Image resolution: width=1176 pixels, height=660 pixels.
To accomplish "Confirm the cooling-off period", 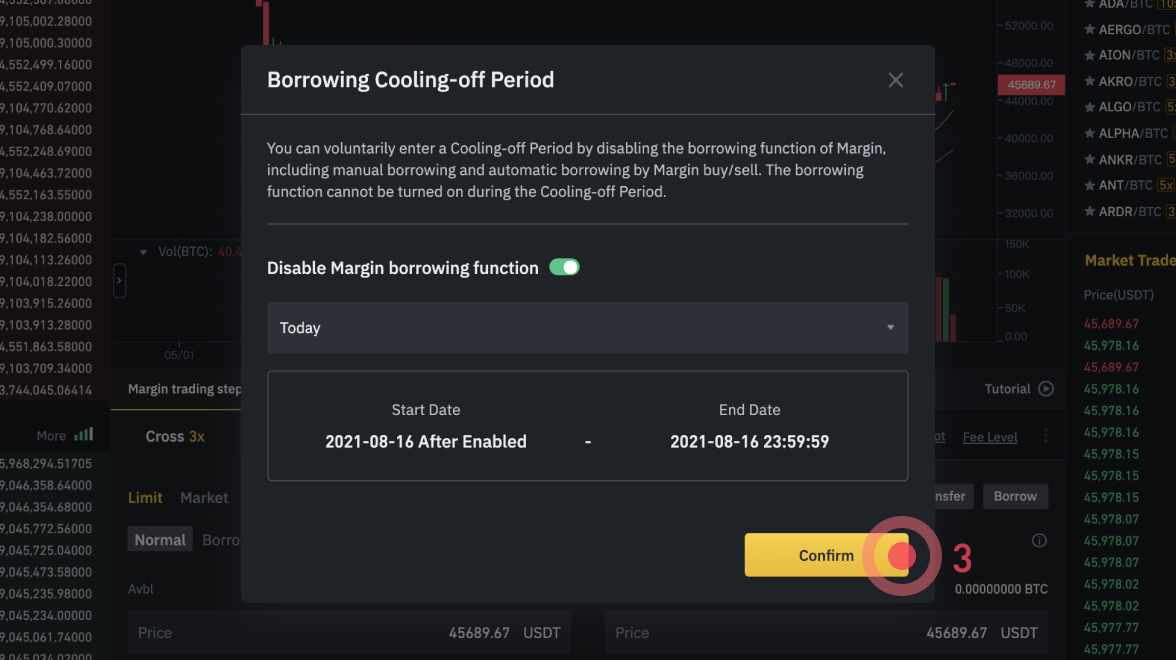I will [x=812, y=555].
